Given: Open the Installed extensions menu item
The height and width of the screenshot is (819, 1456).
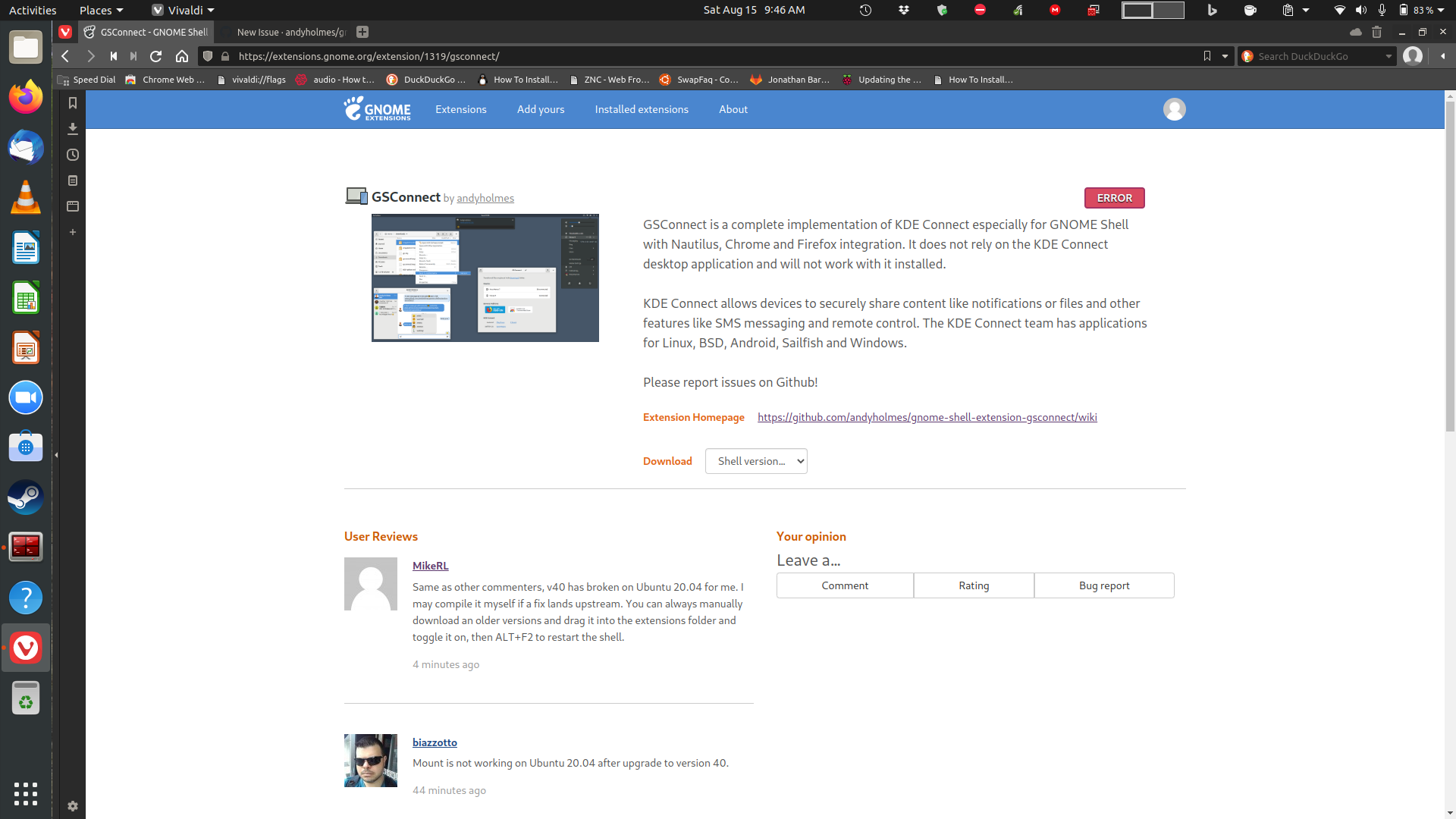Looking at the screenshot, I should pyautogui.click(x=641, y=109).
